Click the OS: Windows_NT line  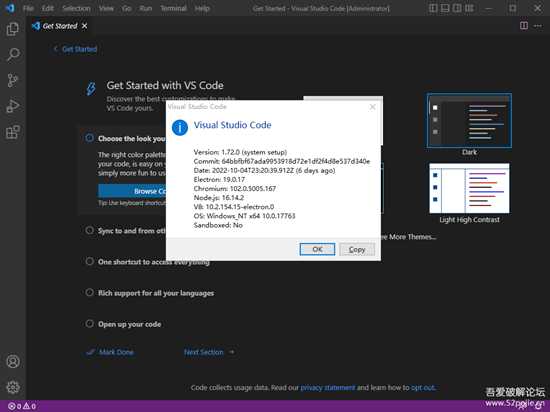click(244, 216)
